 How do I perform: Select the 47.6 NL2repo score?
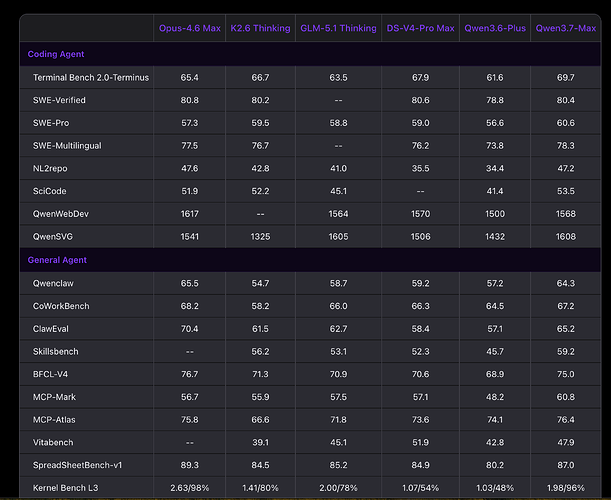pos(190,168)
